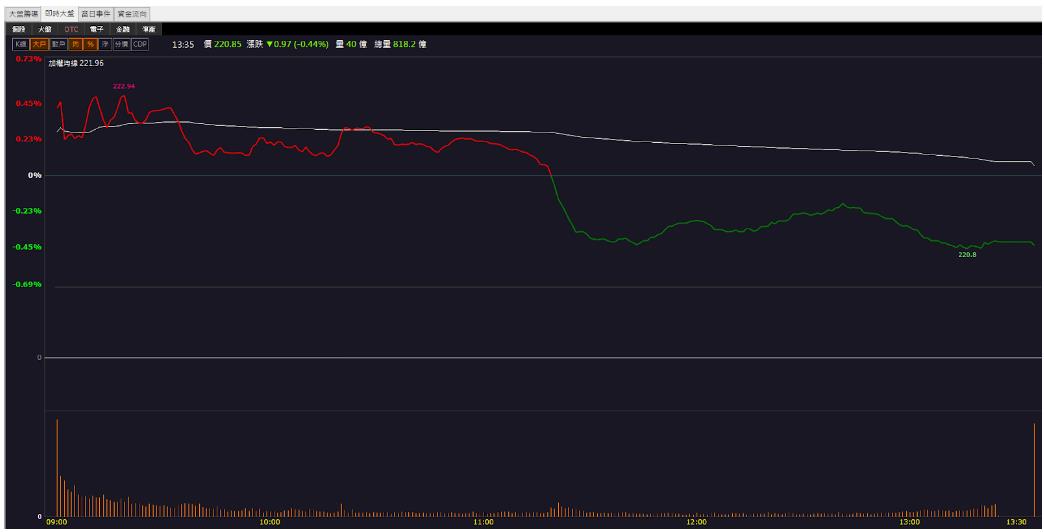Select the 大盤 market button

[45, 29]
